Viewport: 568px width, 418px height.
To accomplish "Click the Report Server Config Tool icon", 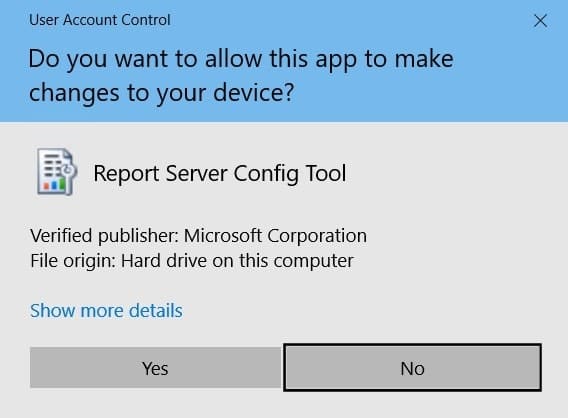I will tap(57, 172).
